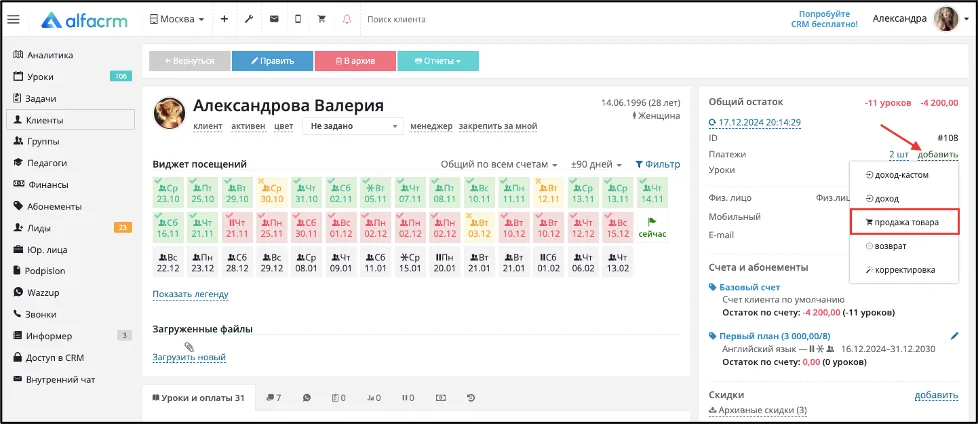Open the hamburger menu

click(13, 19)
